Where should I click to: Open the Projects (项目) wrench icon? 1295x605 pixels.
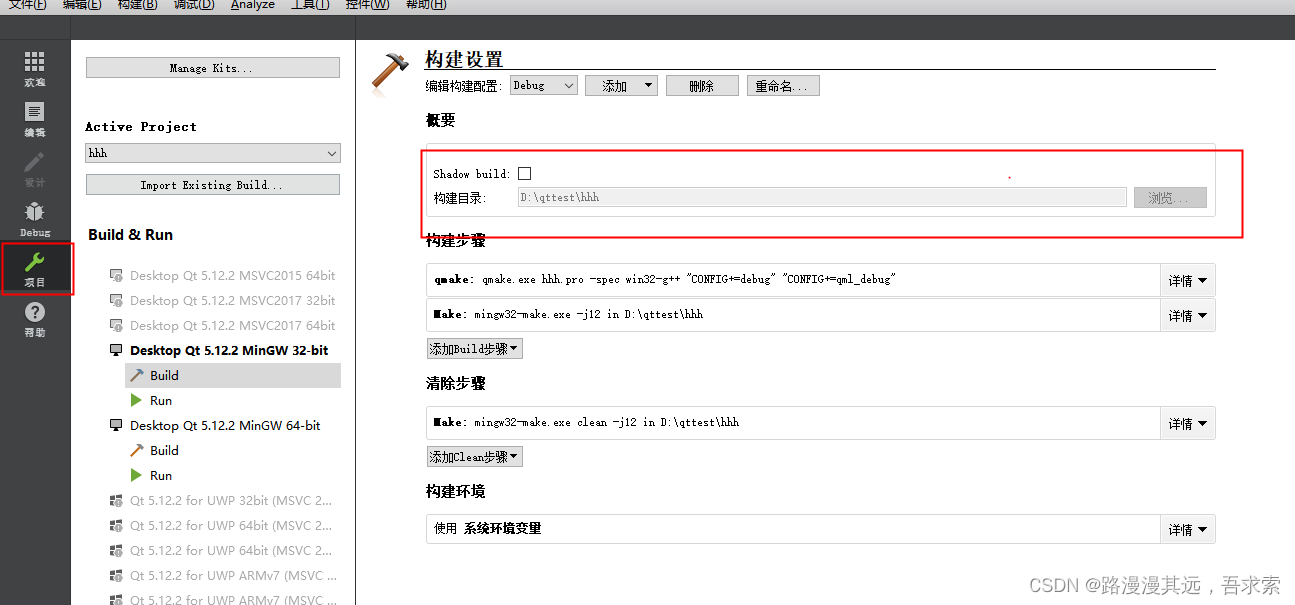[x=35, y=269]
